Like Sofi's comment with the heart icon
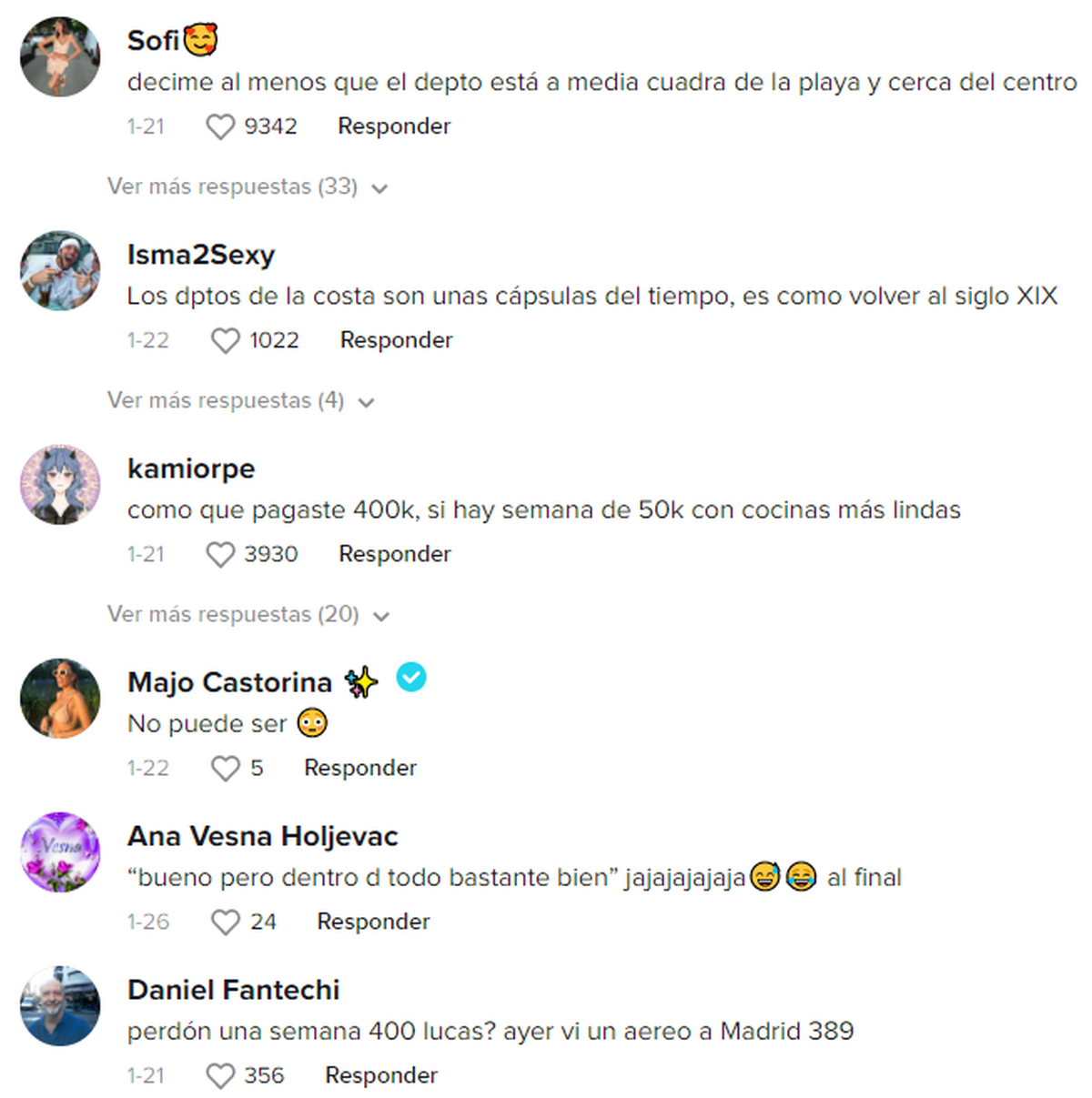The width and height of the screenshot is (1092, 1098). [220, 126]
